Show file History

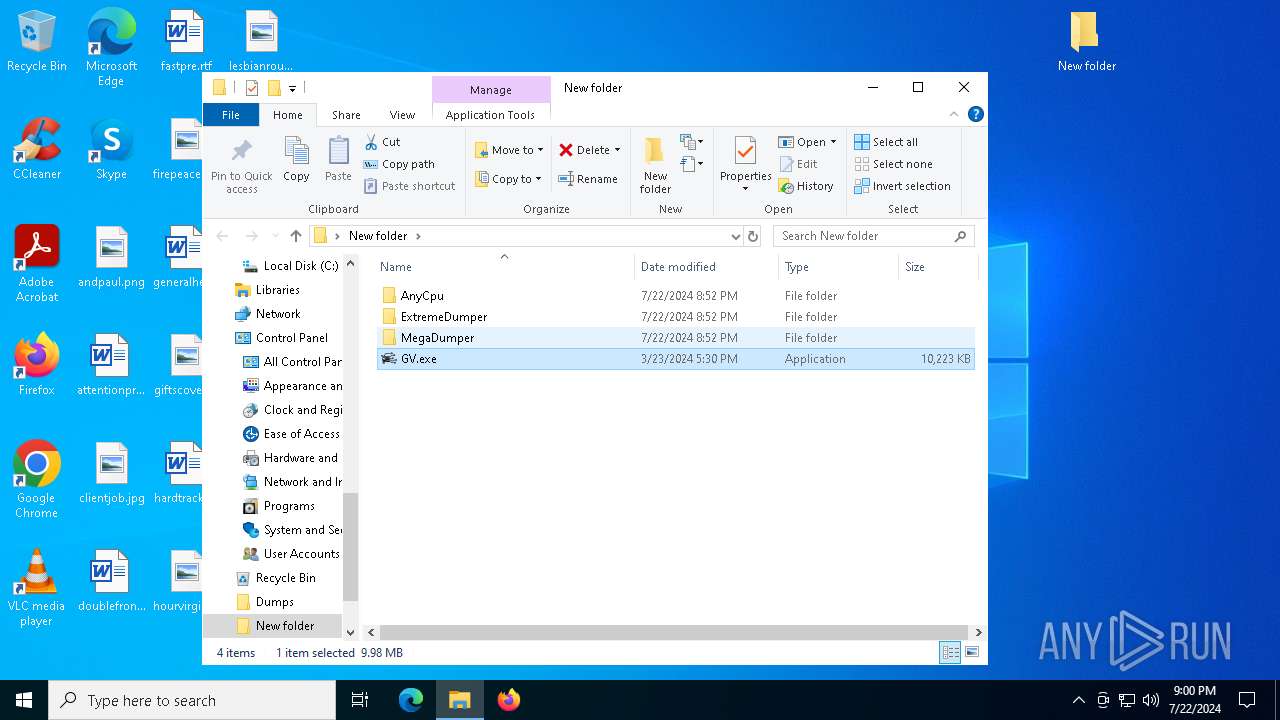pos(805,186)
